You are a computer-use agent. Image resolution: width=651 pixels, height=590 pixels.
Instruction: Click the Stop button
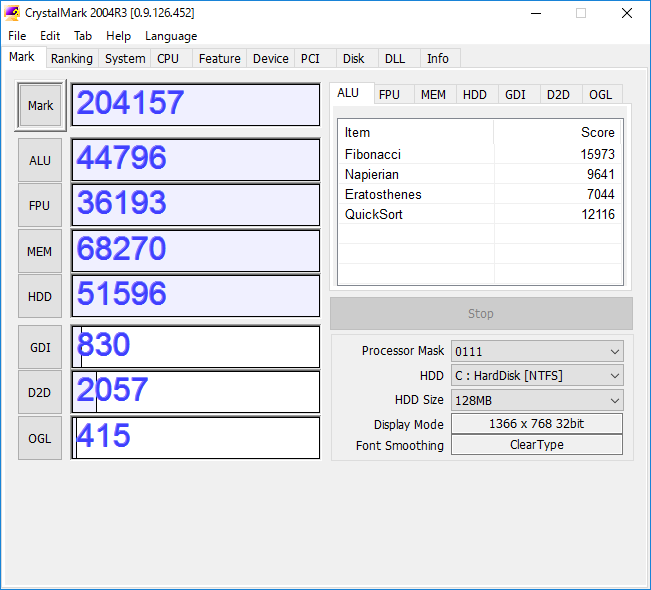tap(481, 313)
